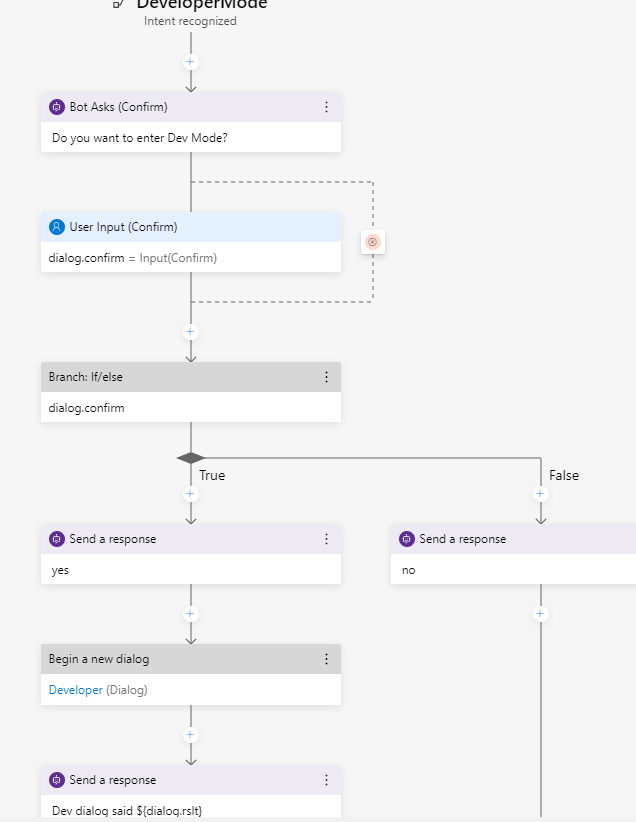Open options for the 'yes' Send a response node
The width and height of the screenshot is (636, 822).
pyautogui.click(x=326, y=539)
